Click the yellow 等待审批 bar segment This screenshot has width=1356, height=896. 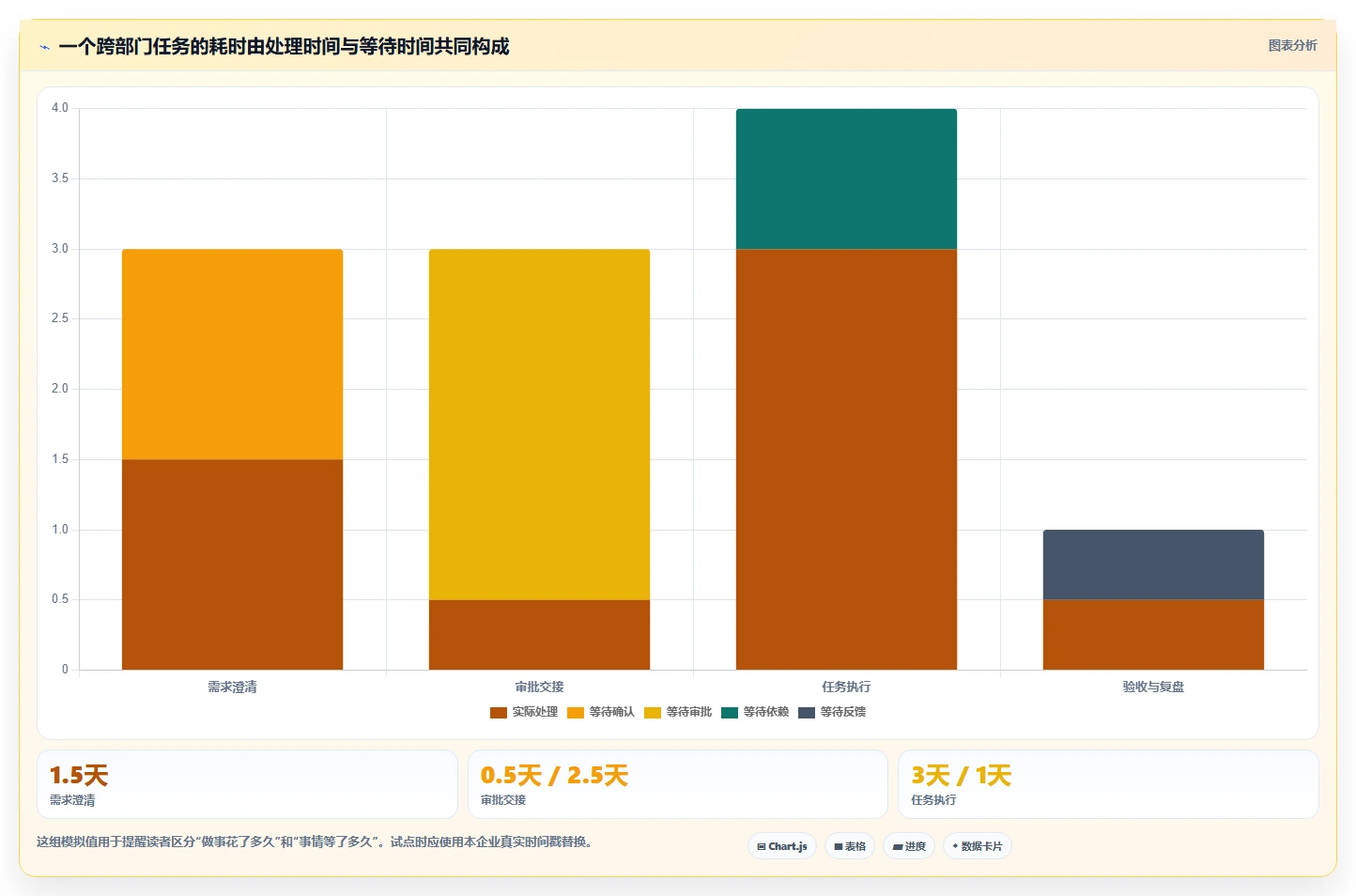(x=539, y=425)
